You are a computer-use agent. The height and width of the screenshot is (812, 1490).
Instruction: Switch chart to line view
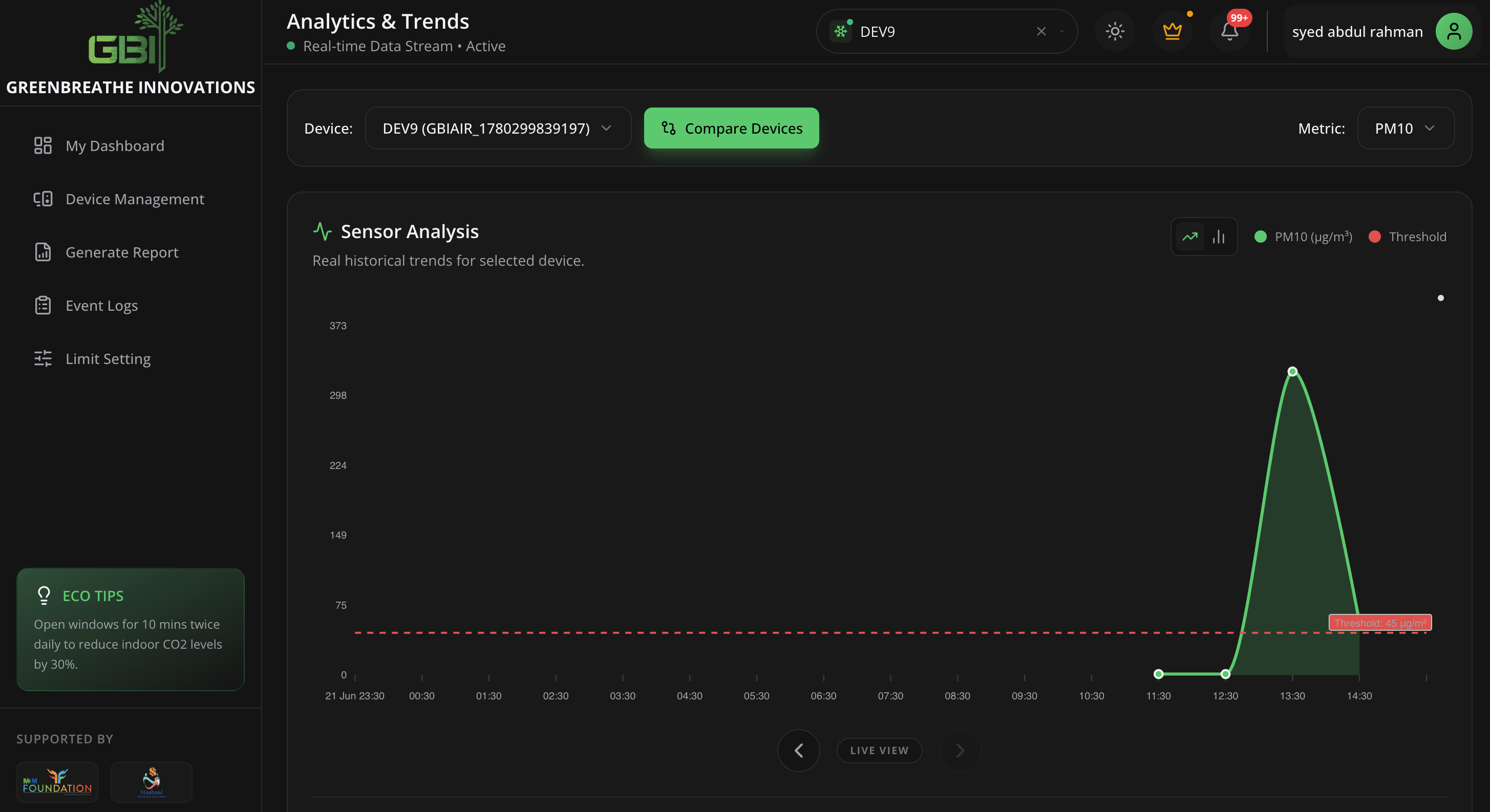pos(1190,237)
